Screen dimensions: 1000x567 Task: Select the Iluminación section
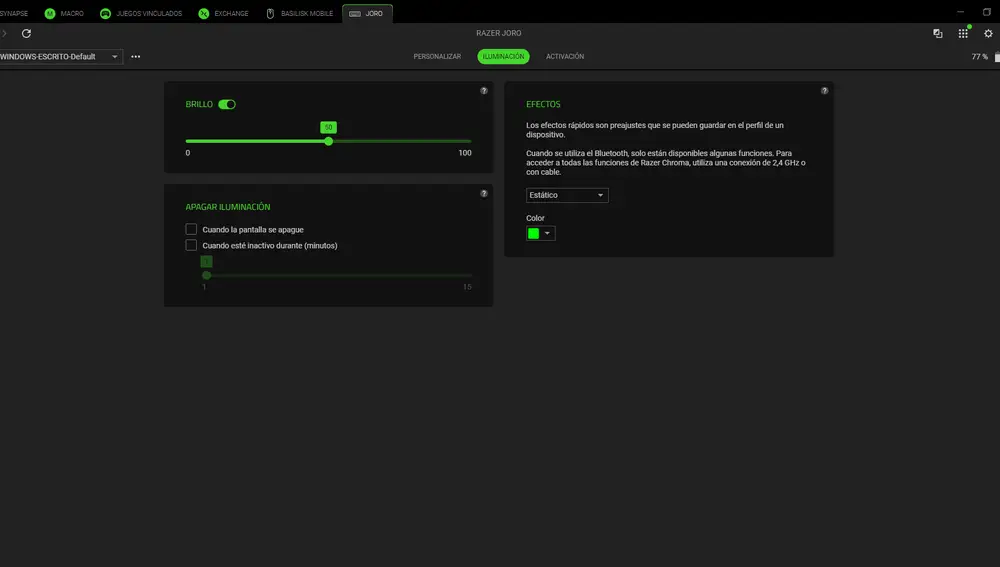tap(503, 56)
